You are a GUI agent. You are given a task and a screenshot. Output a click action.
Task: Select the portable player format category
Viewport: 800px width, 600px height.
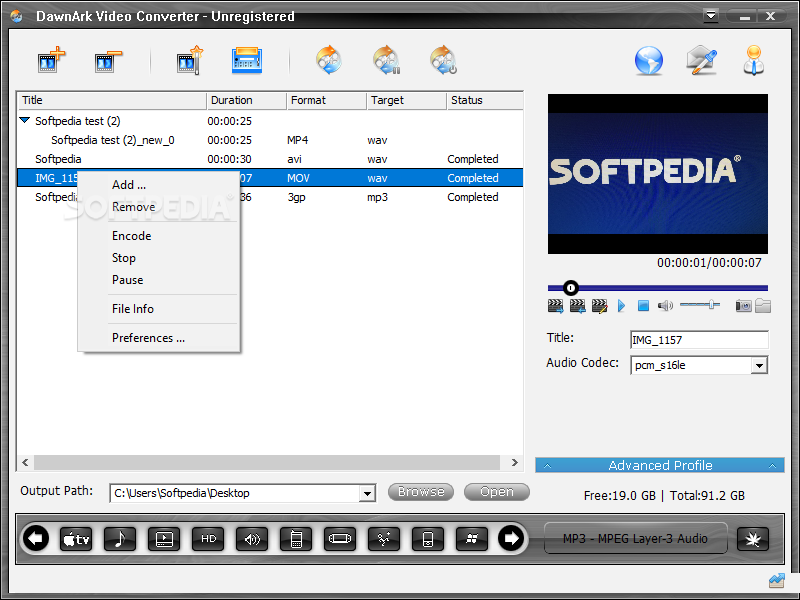428,539
